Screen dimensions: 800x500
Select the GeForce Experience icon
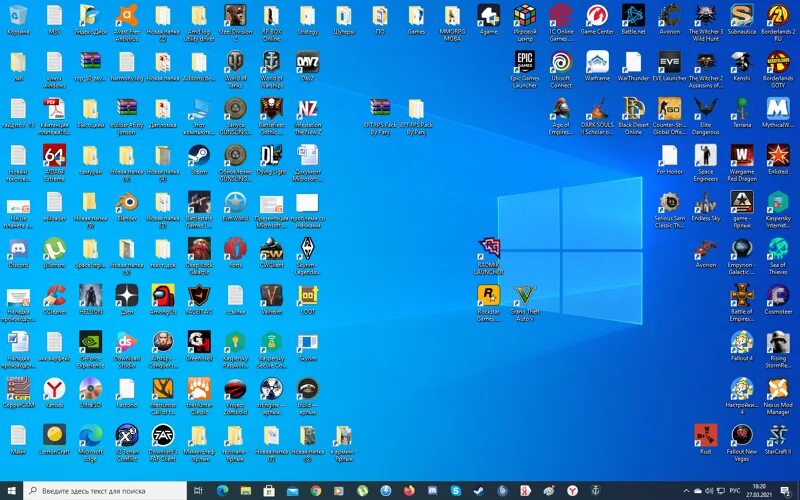pyautogui.click(x=90, y=342)
